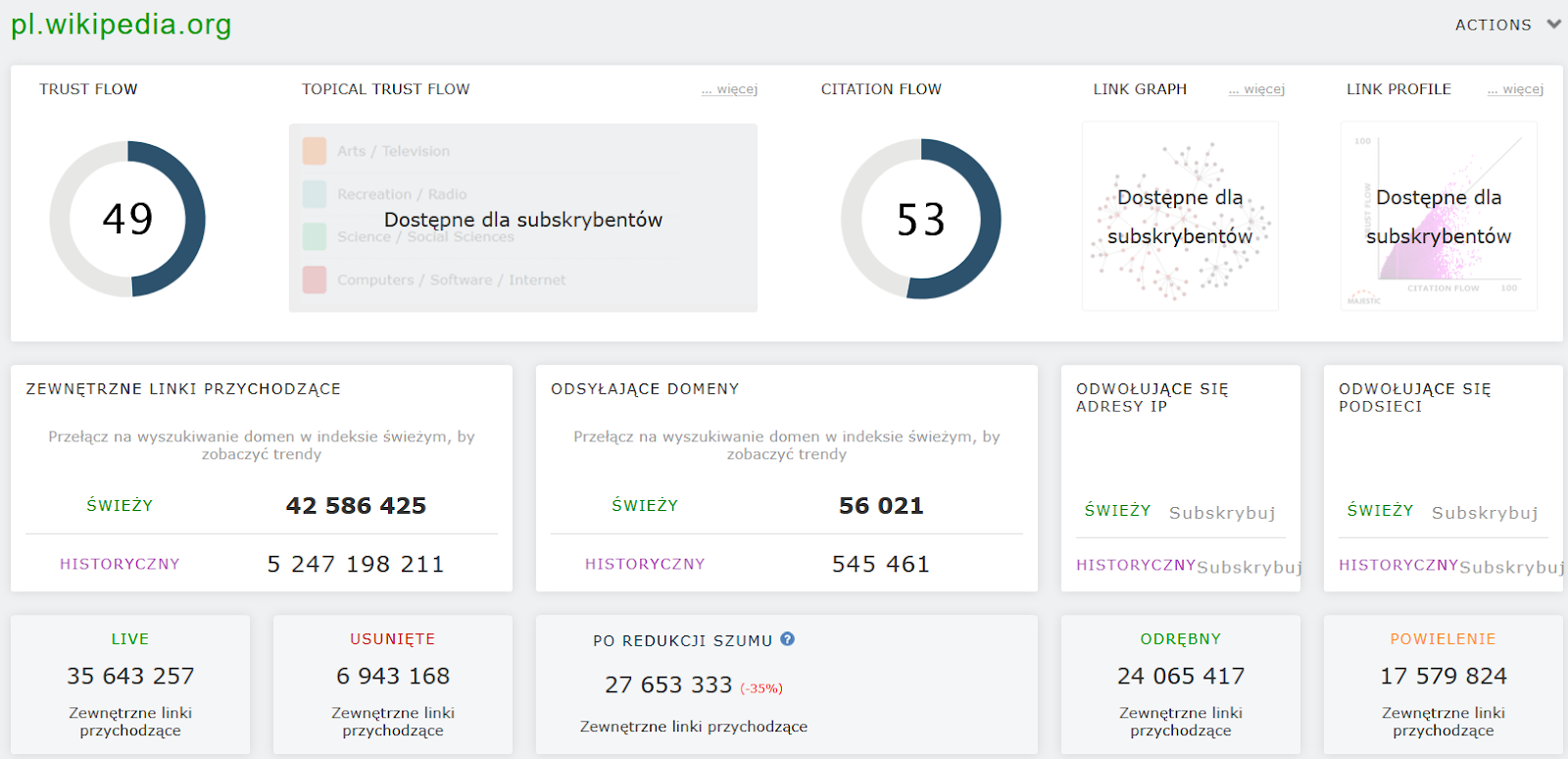The image size is (1568, 759).
Task: Open the Link Profile scatter chart thumbnail
Action: [x=1439, y=217]
